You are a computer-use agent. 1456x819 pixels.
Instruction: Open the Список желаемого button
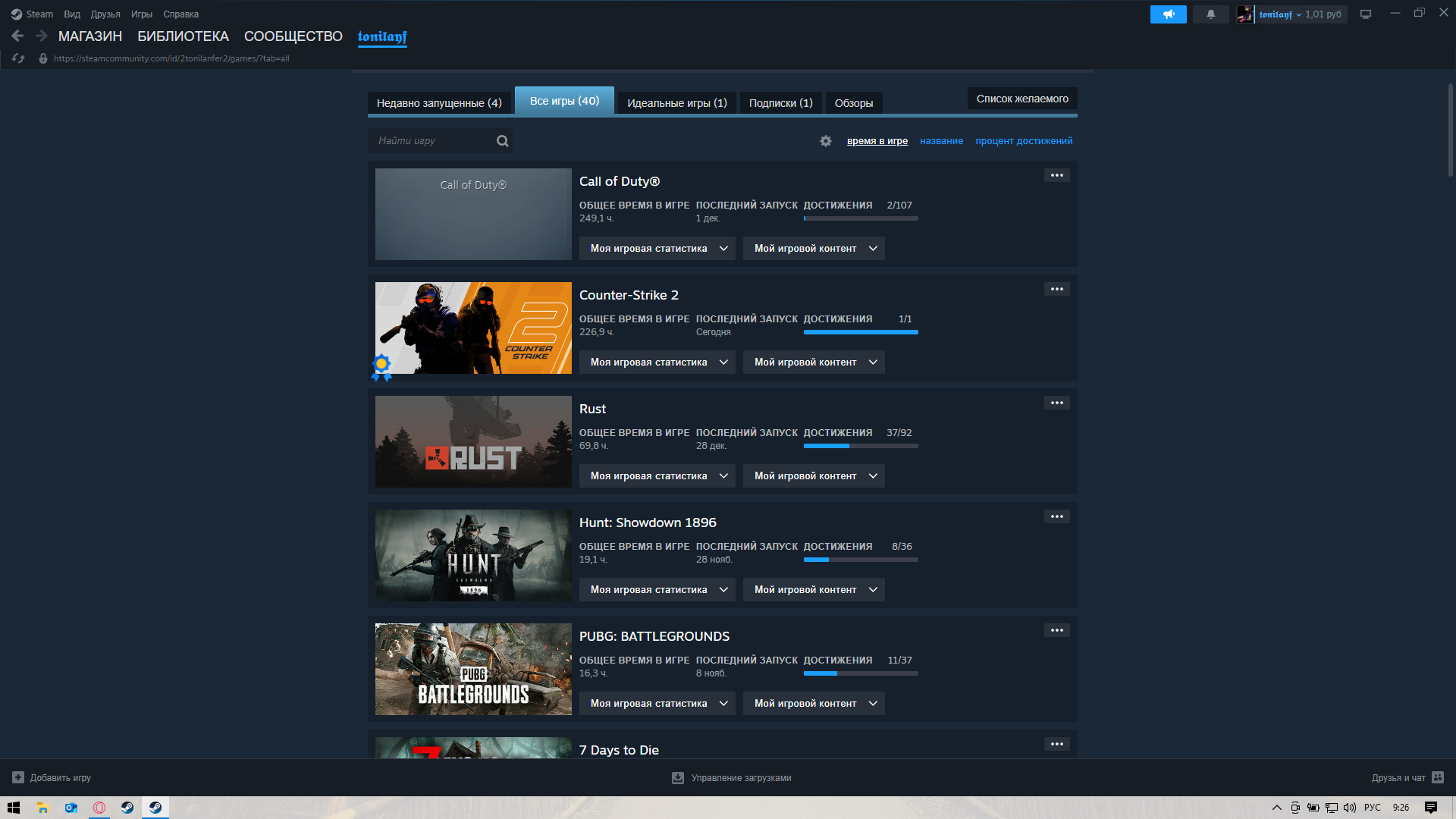tap(1022, 99)
